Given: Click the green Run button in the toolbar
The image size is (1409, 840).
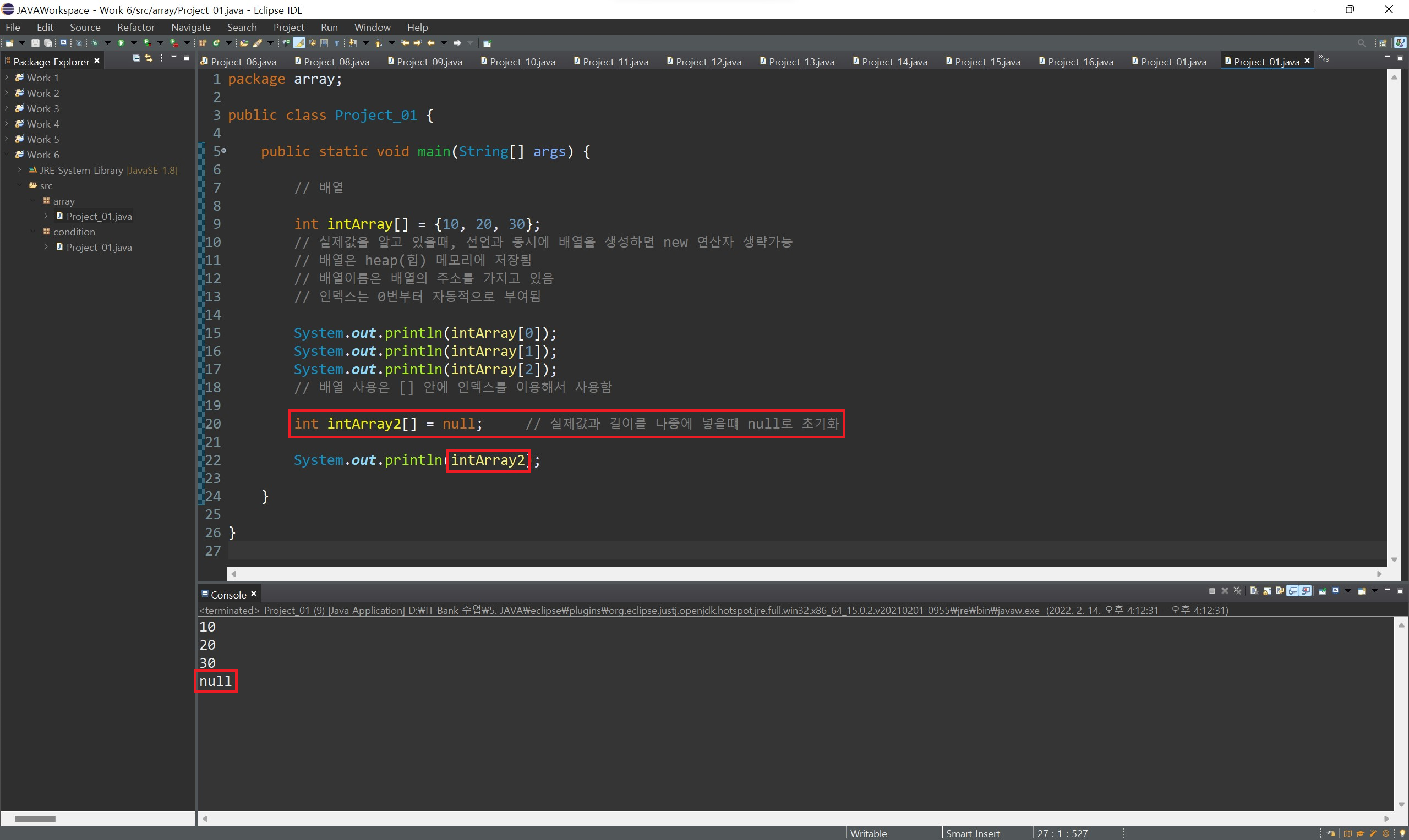Looking at the screenshot, I should coord(121,43).
